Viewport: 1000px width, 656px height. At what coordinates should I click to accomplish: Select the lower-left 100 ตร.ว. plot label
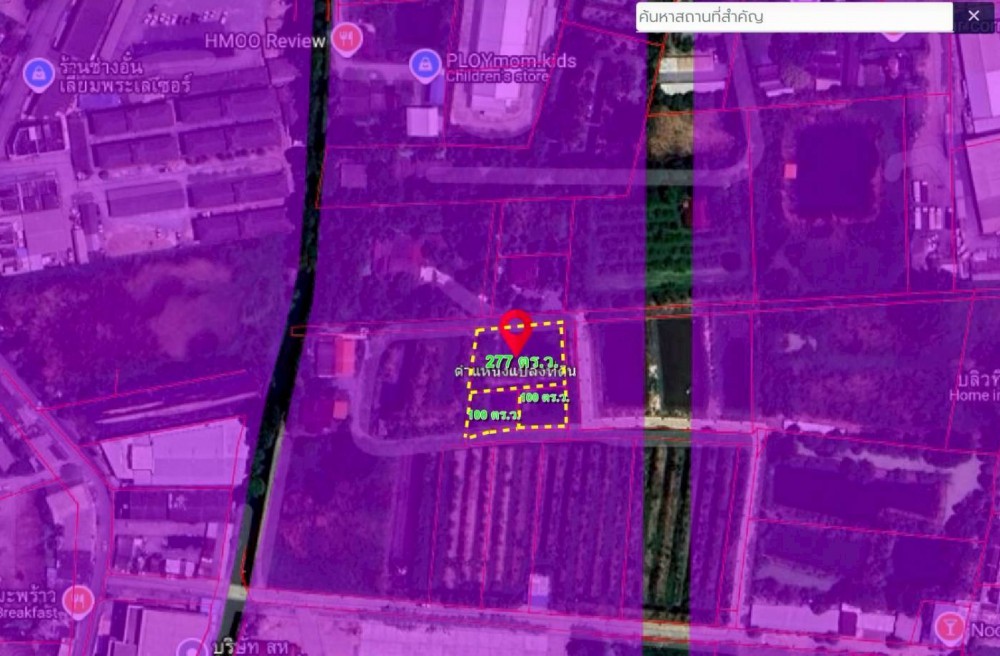(x=492, y=414)
